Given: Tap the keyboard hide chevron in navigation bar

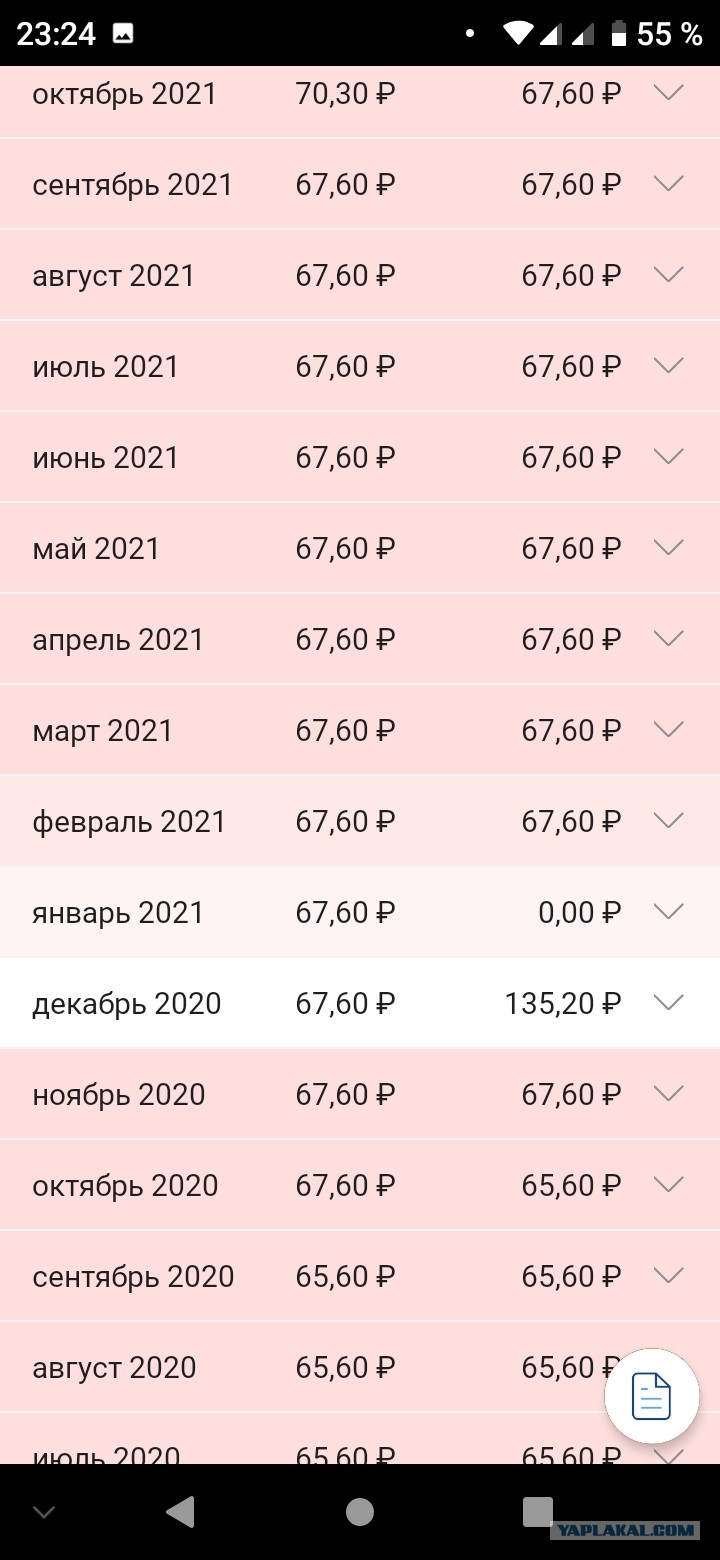Looking at the screenshot, I should [x=44, y=1512].
